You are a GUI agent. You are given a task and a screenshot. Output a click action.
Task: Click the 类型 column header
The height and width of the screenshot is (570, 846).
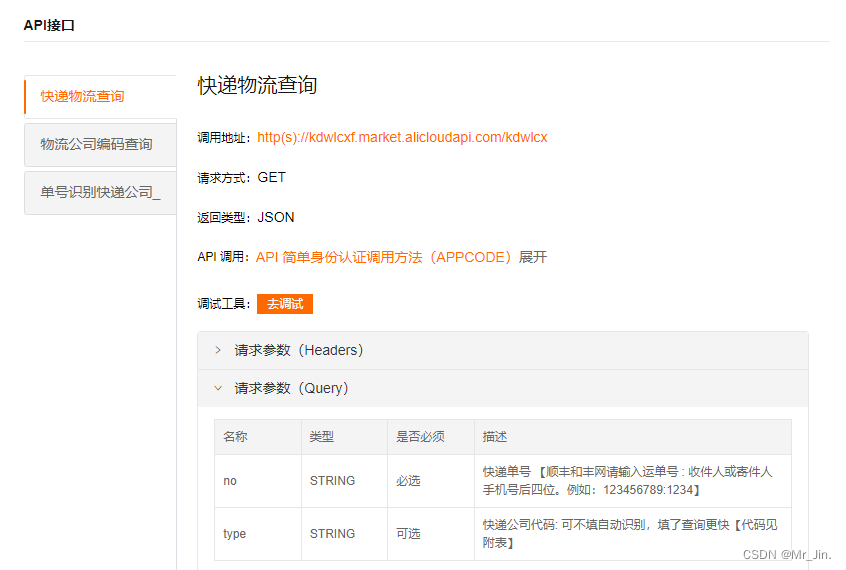point(322,437)
